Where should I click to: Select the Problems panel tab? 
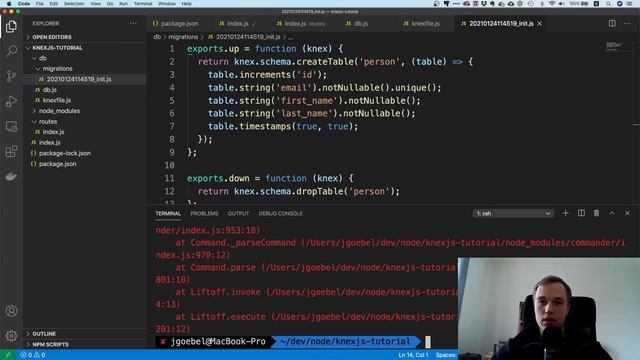(x=204, y=213)
